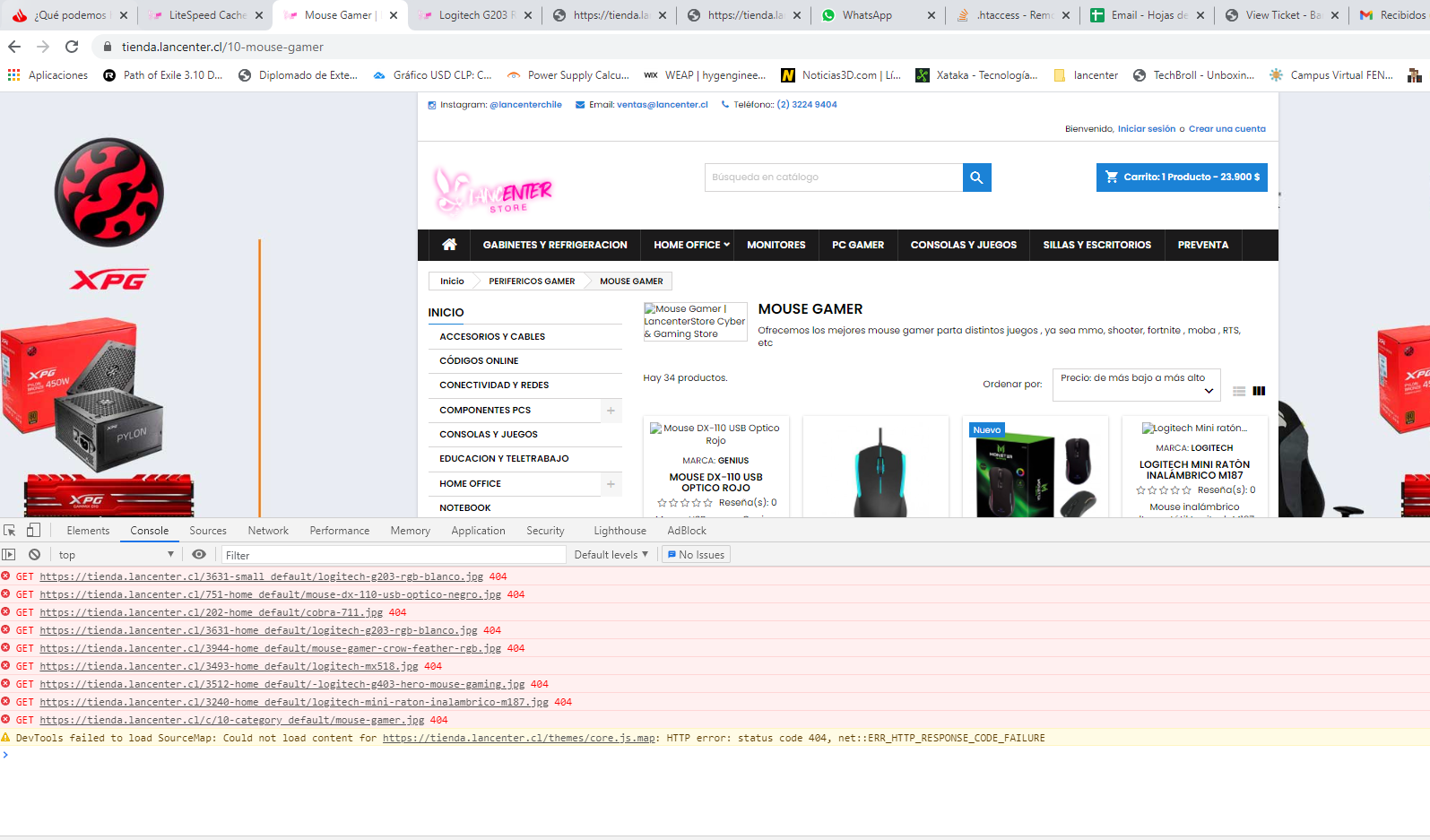Expand the COMPONENTES PCS category plus
Image resolution: width=1430 pixels, height=840 pixels.
pyautogui.click(x=611, y=411)
